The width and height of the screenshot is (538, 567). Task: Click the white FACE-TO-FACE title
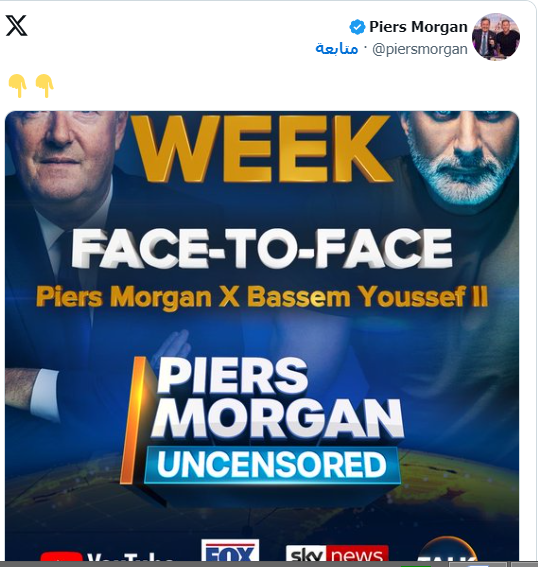coord(262,248)
